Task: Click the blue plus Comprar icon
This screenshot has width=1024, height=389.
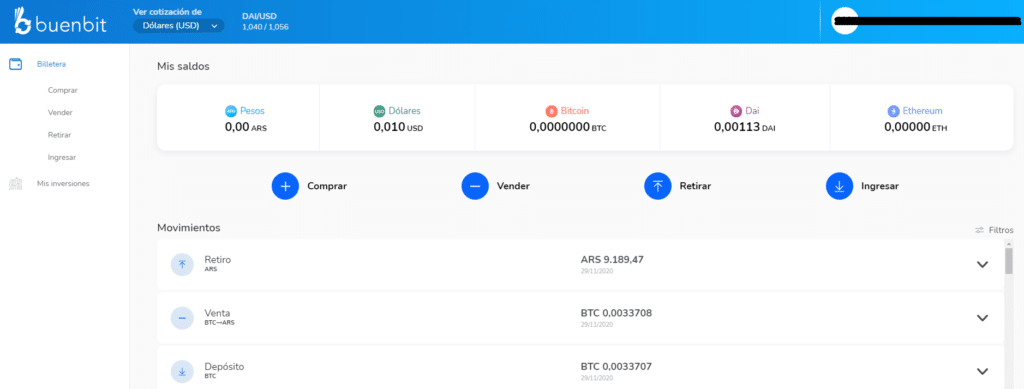Action: 285,186
